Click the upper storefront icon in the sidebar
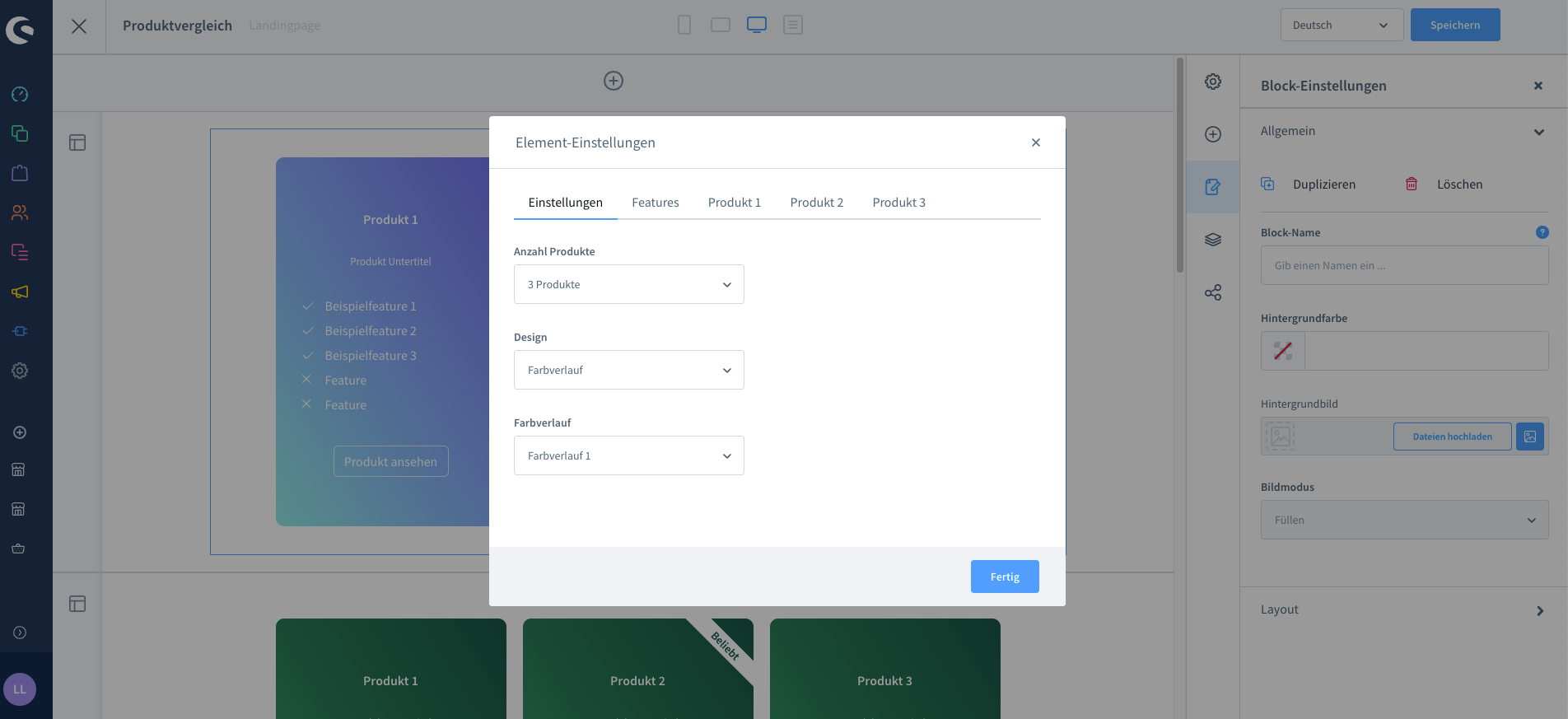 18,469
